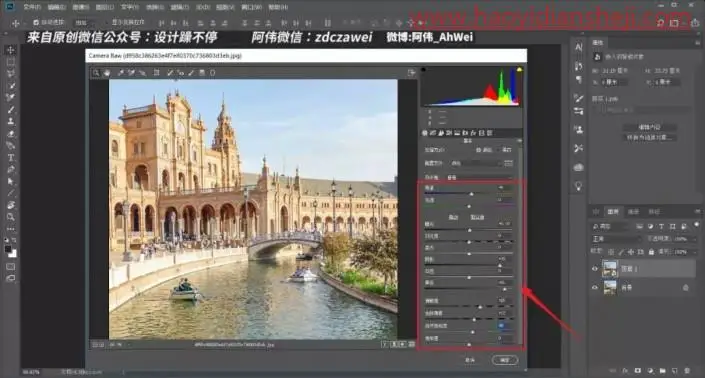Click the Edit Contents button in Properties
Screen dimensions: 705x378
tap(649, 127)
